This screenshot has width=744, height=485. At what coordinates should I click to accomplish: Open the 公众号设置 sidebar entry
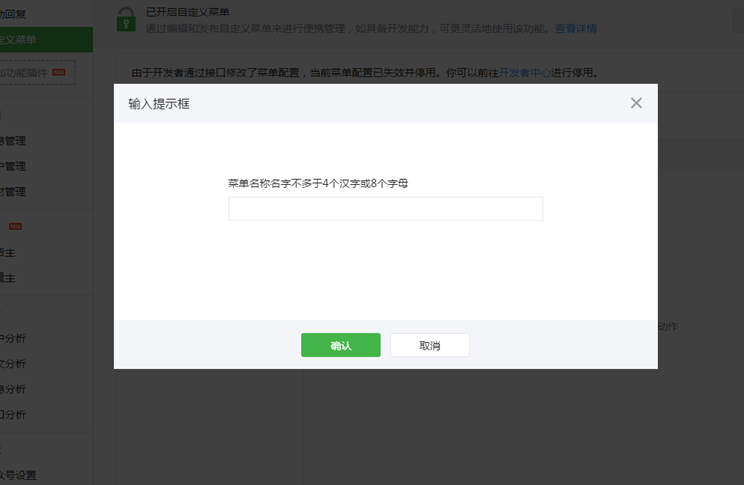(18, 475)
